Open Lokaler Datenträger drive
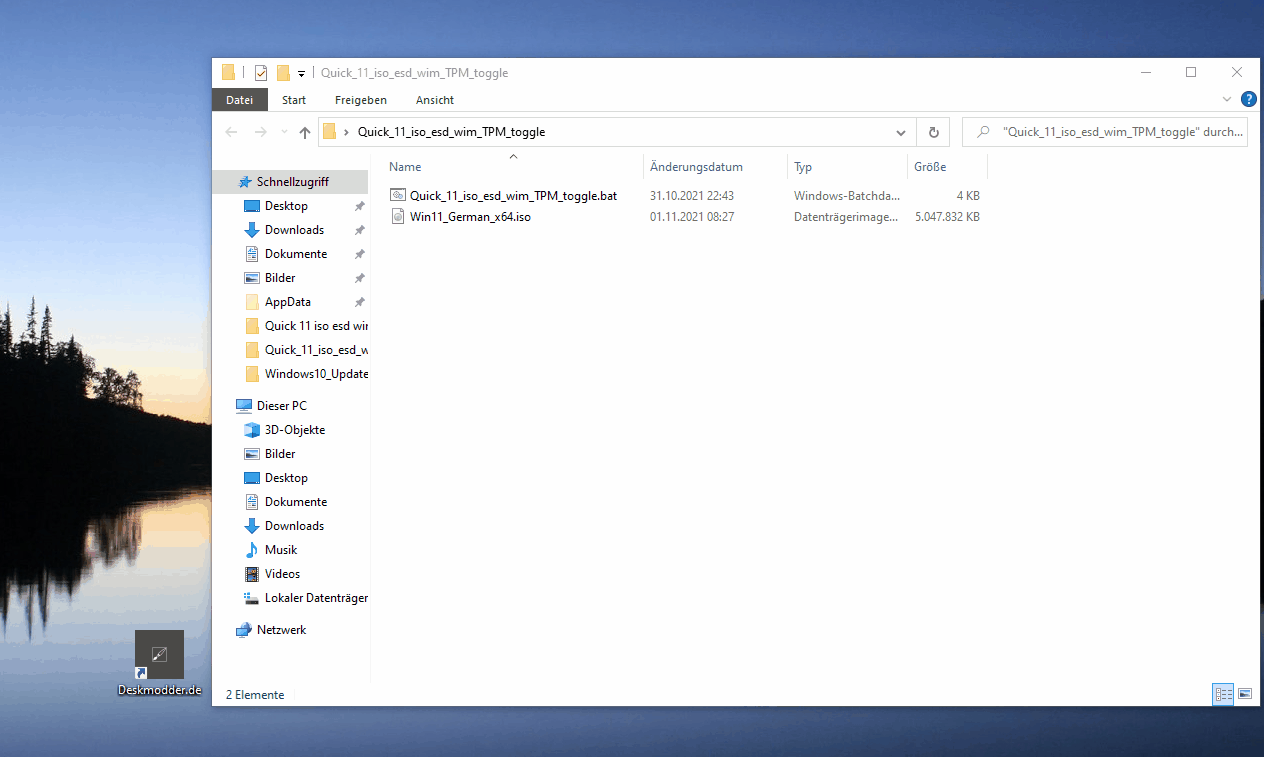1264x757 pixels. coord(316,598)
